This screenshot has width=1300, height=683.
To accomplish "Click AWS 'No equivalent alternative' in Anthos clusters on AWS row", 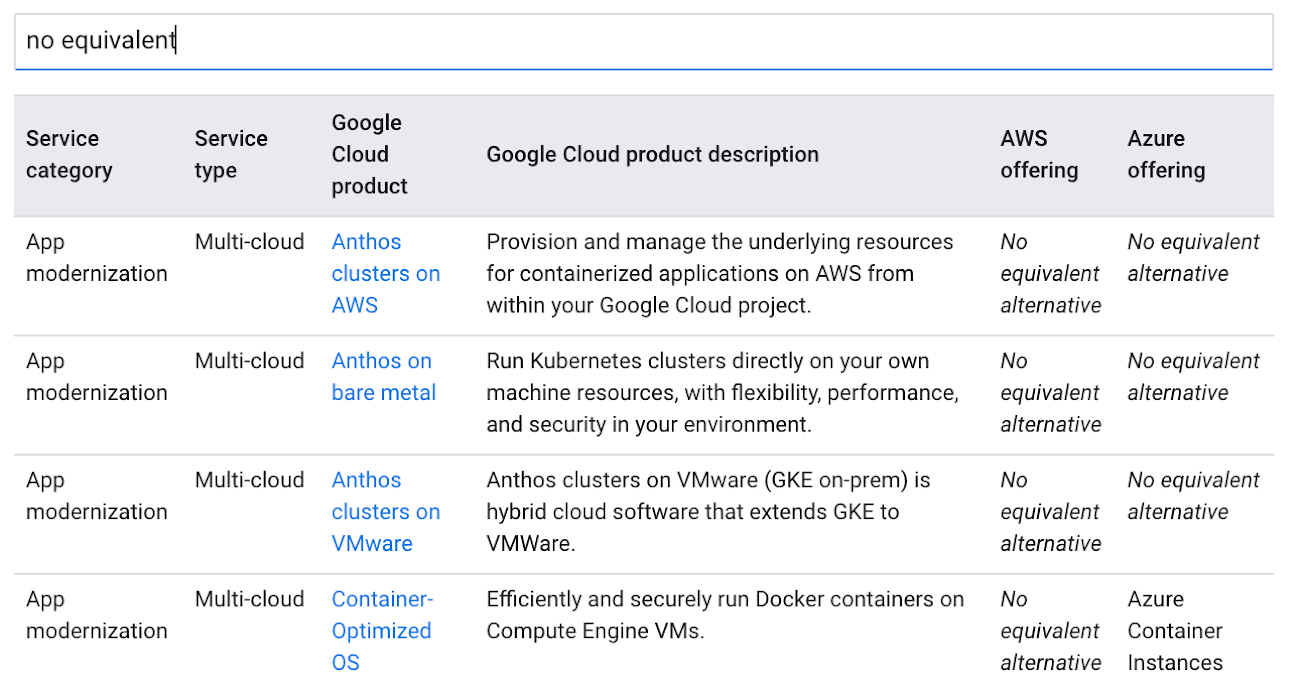I will tap(1051, 274).
